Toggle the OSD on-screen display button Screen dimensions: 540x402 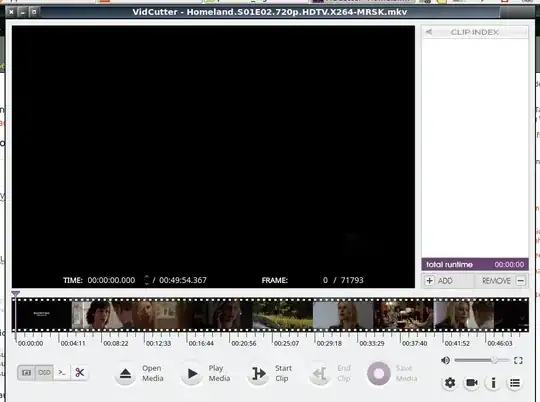pyautogui.click(x=44, y=373)
